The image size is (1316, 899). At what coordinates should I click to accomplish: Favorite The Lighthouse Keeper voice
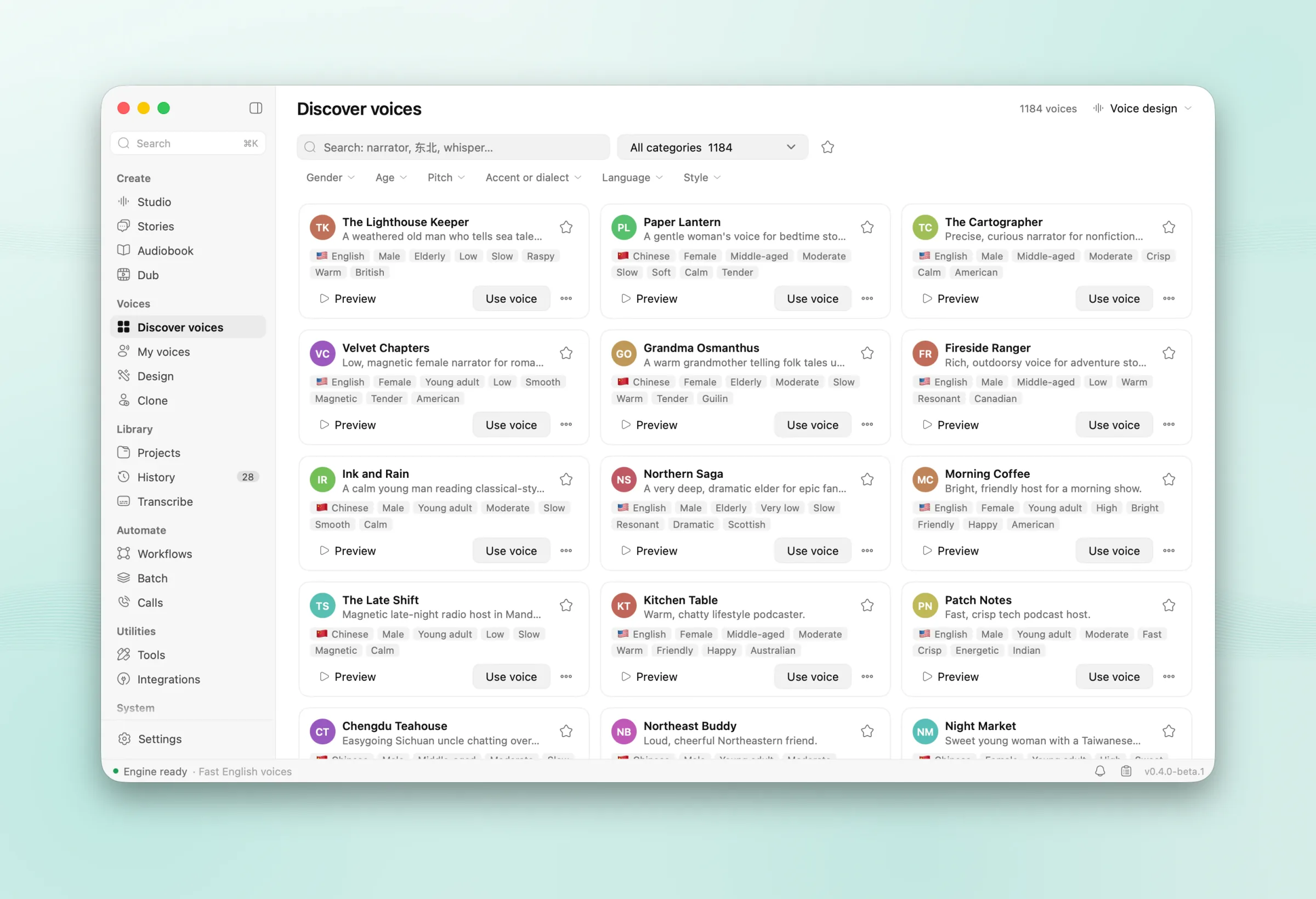pyautogui.click(x=566, y=227)
